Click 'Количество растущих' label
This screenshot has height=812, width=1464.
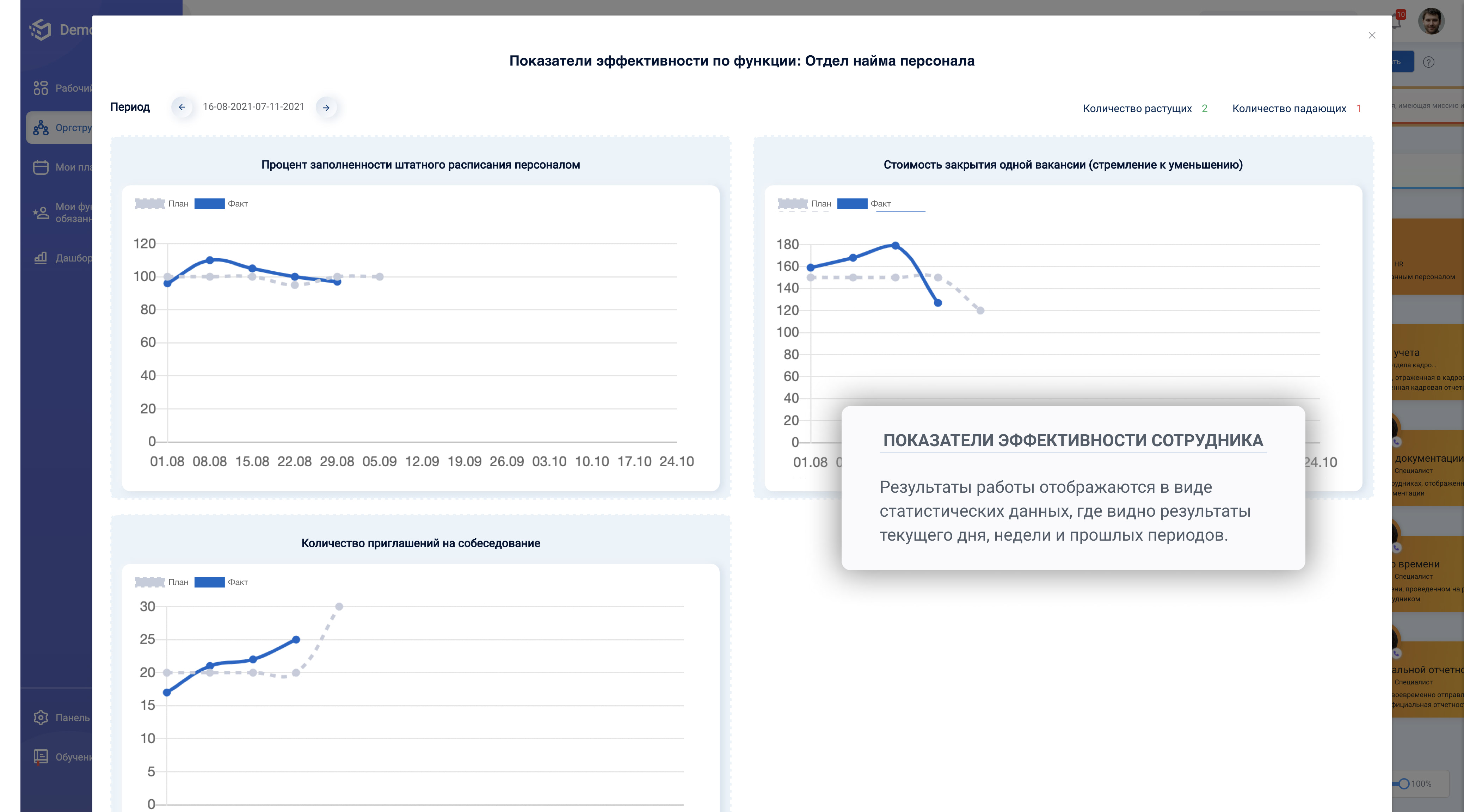tap(1137, 108)
